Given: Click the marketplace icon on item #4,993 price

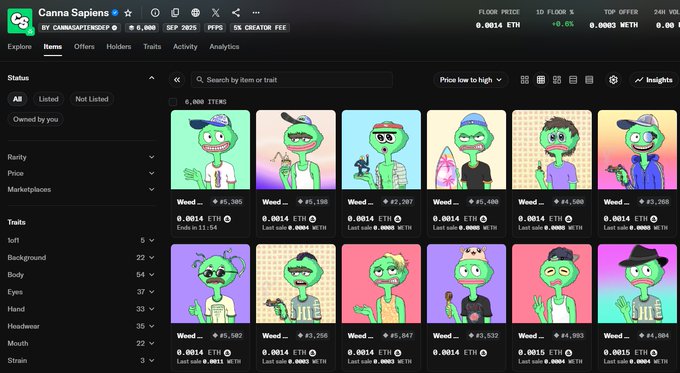Looking at the screenshot, I should point(569,353).
